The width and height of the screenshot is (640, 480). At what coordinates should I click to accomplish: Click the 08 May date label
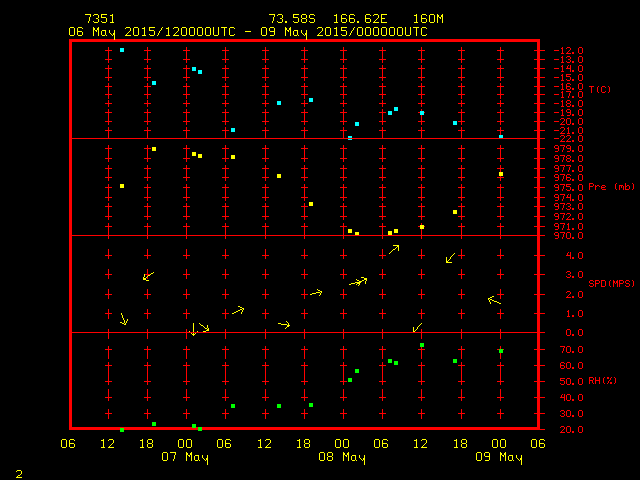click(342, 457)
